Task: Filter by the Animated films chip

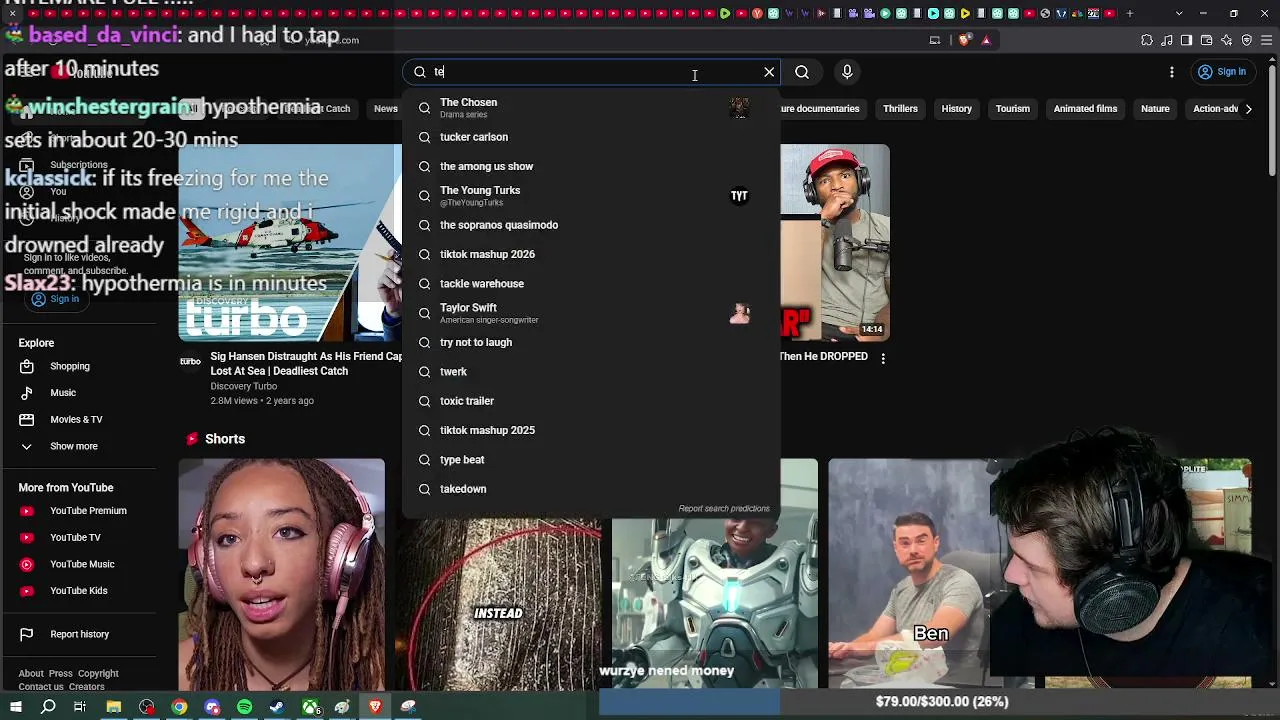Action: [x=1085, y=109]
